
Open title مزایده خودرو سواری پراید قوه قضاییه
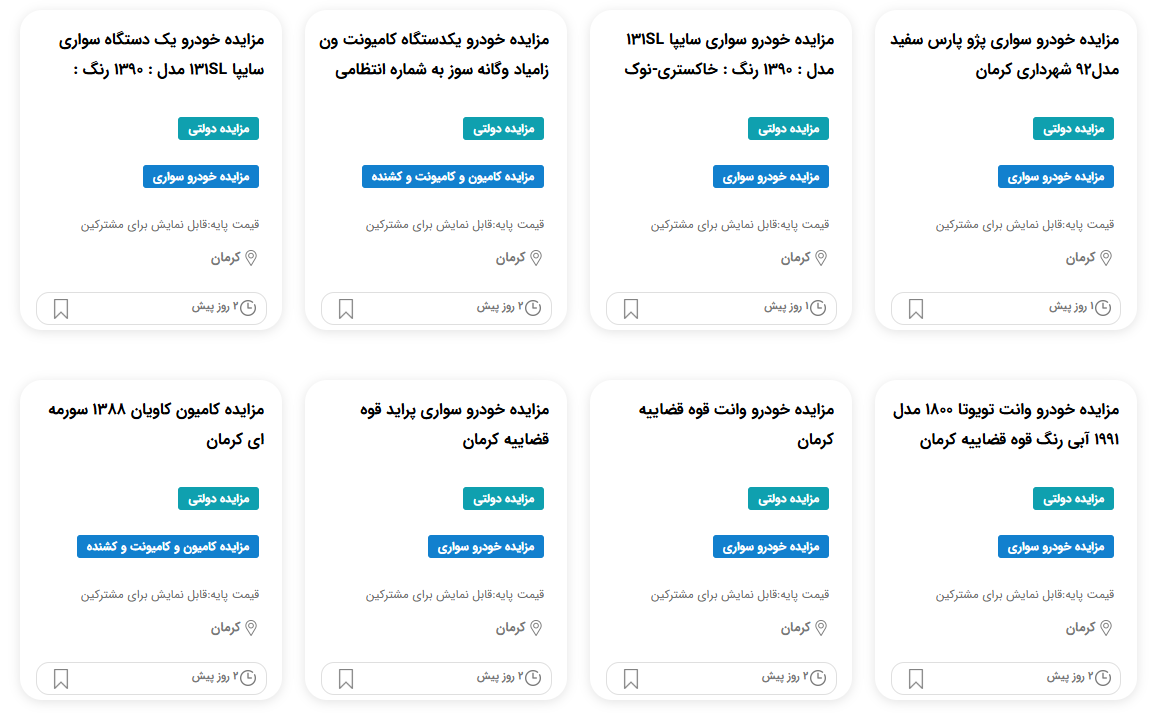point(455,425)
